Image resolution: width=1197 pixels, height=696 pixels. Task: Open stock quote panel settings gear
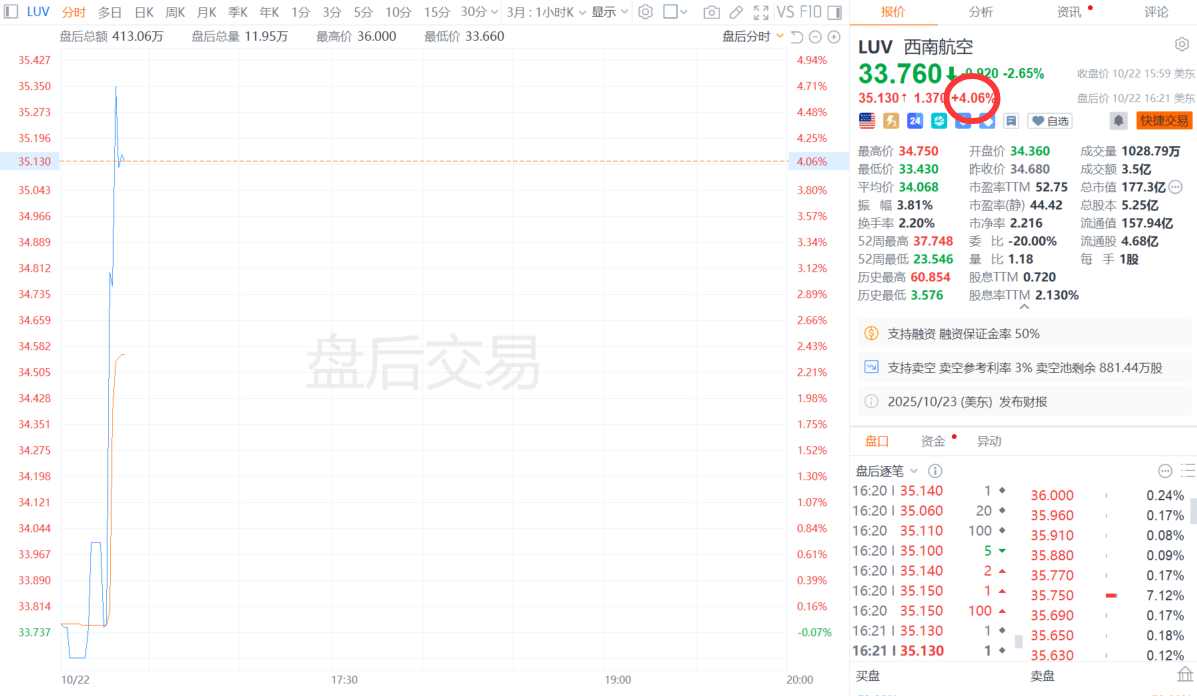(x=1181, y=45)
